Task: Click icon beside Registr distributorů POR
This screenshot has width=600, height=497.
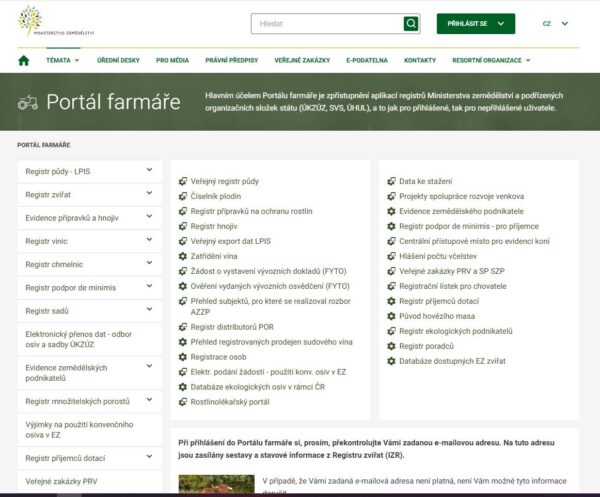Action: coord(183,327)
